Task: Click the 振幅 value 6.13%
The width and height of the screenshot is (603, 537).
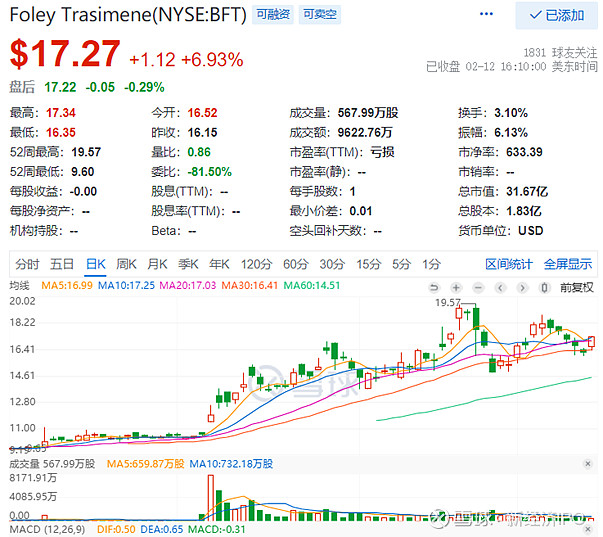Action: point(511,132)
